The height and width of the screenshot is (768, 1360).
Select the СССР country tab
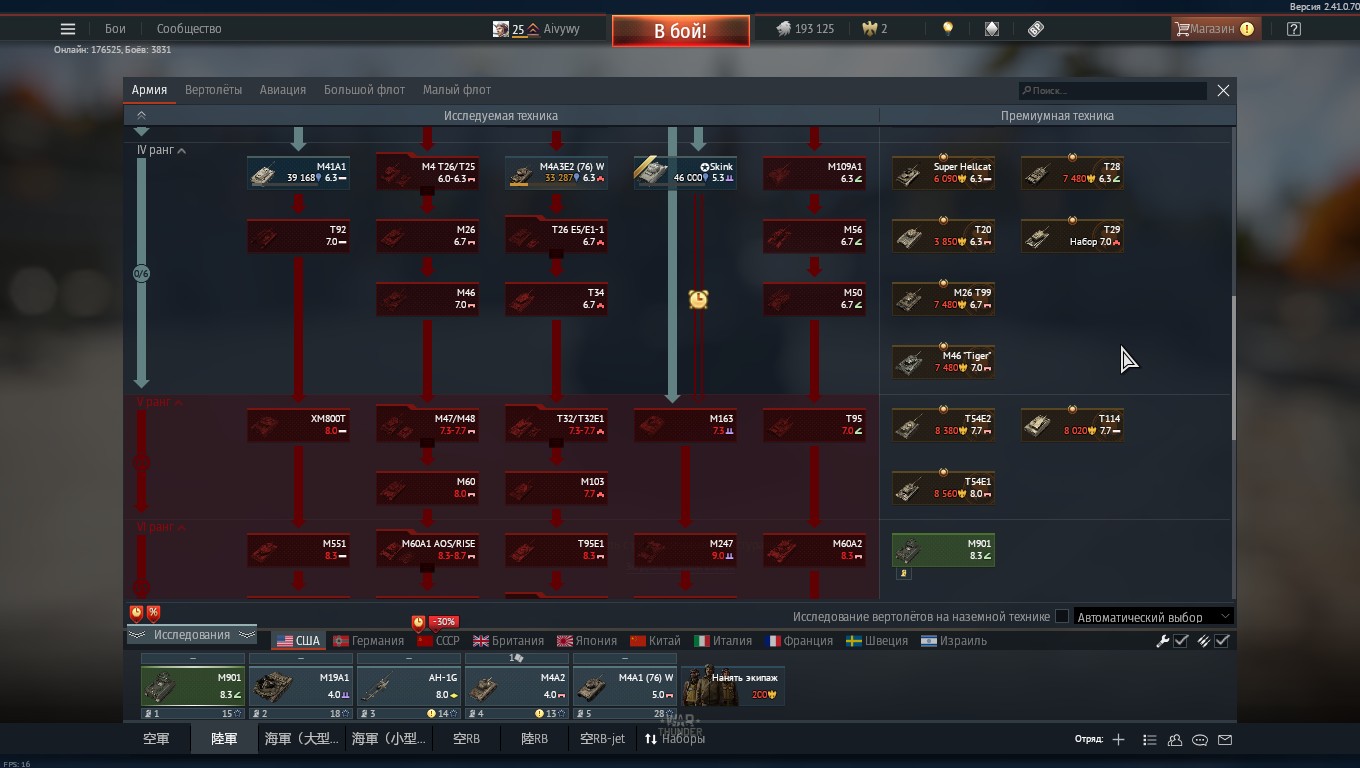tap(438, 641)
